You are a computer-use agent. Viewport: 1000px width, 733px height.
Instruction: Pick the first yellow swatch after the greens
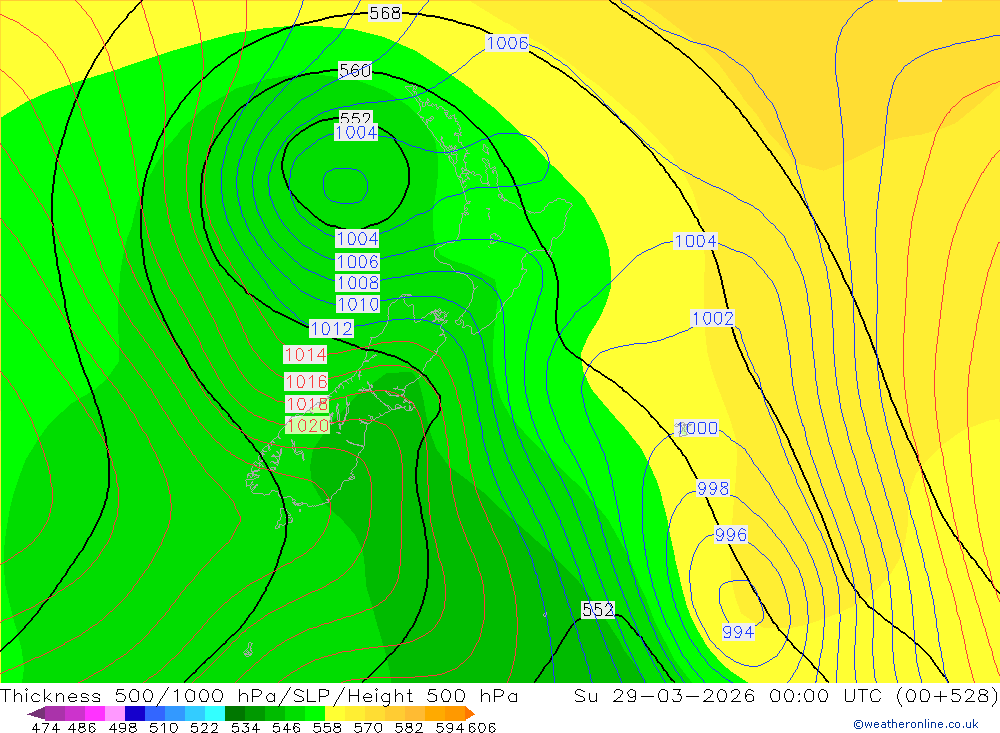335,713
